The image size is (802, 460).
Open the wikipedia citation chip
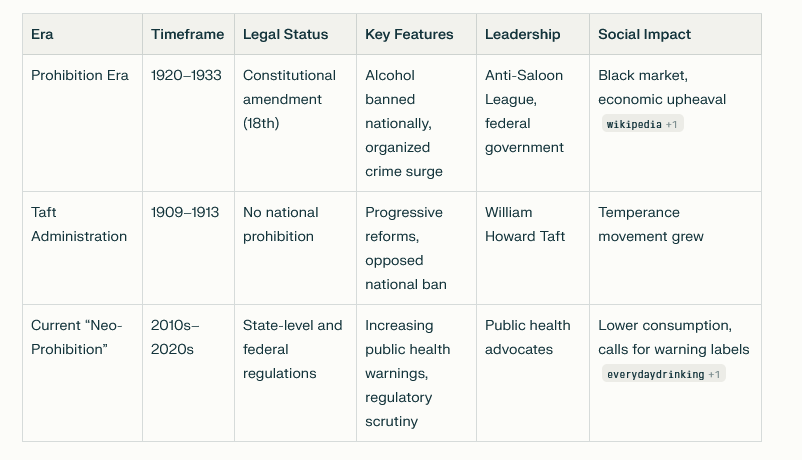[x=642, y=124]
